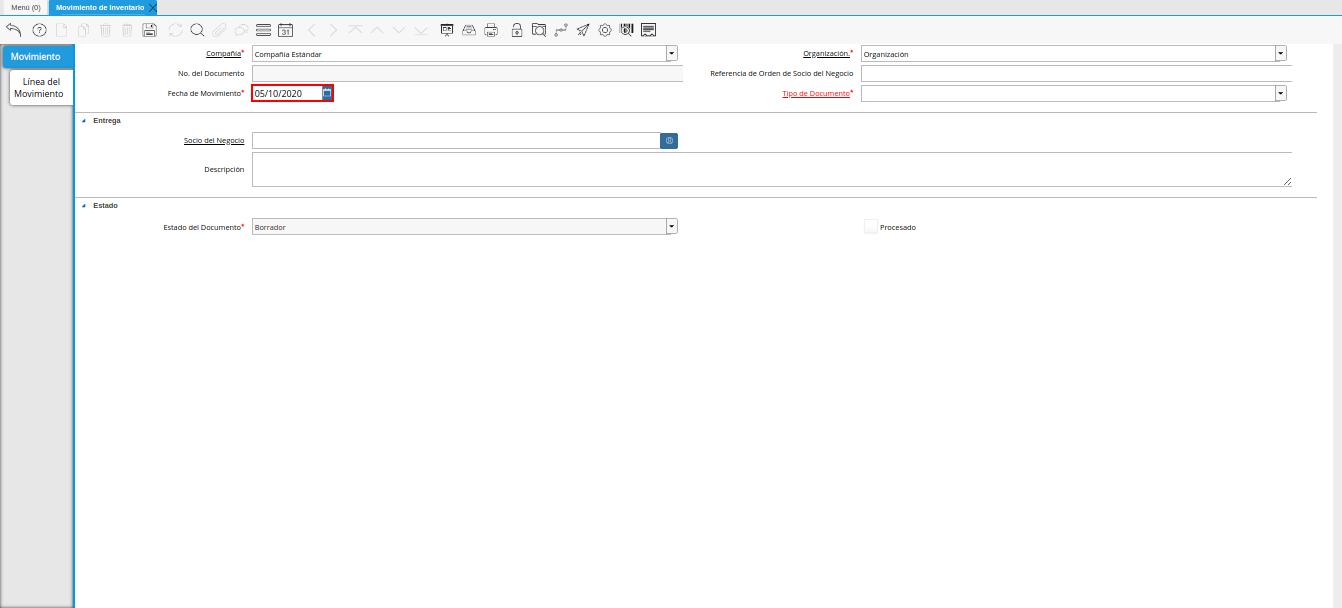Screen dimensions: 1342x608
Task: Open the report presentation screen icon
Action: click(x=446, y=30)
